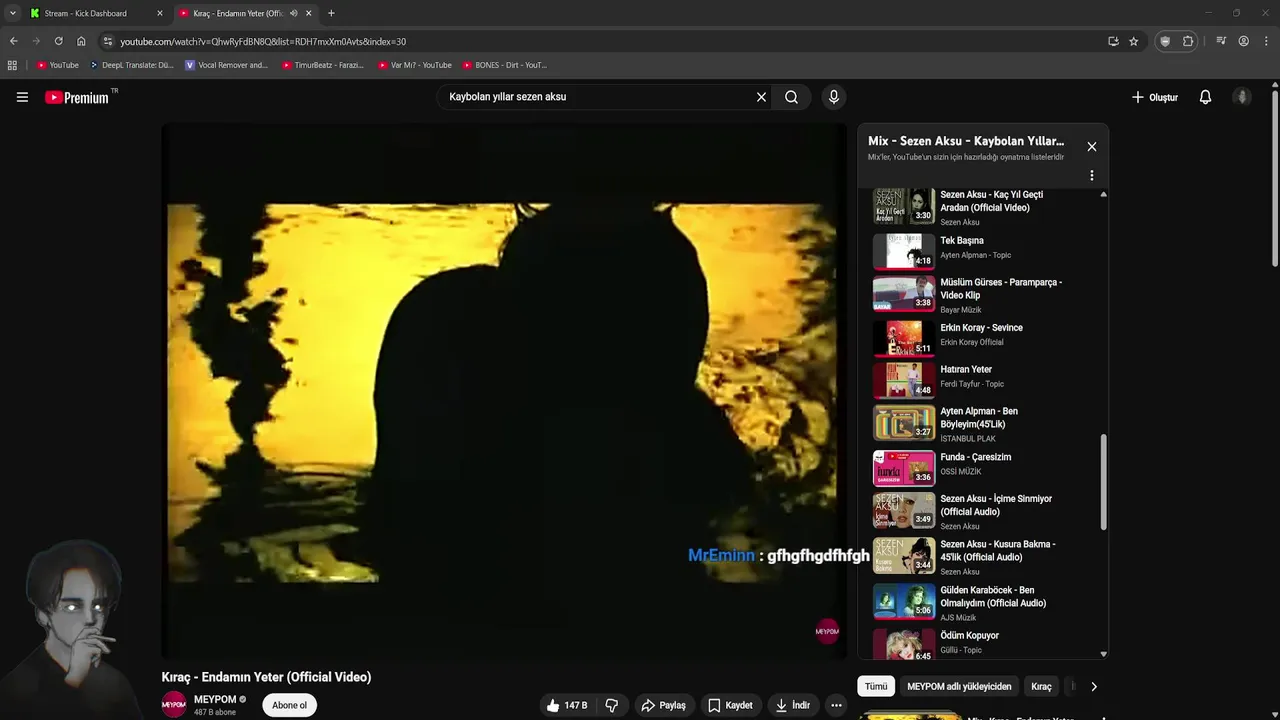Select the Kıraç filter chip

(x=1041, y=686)
